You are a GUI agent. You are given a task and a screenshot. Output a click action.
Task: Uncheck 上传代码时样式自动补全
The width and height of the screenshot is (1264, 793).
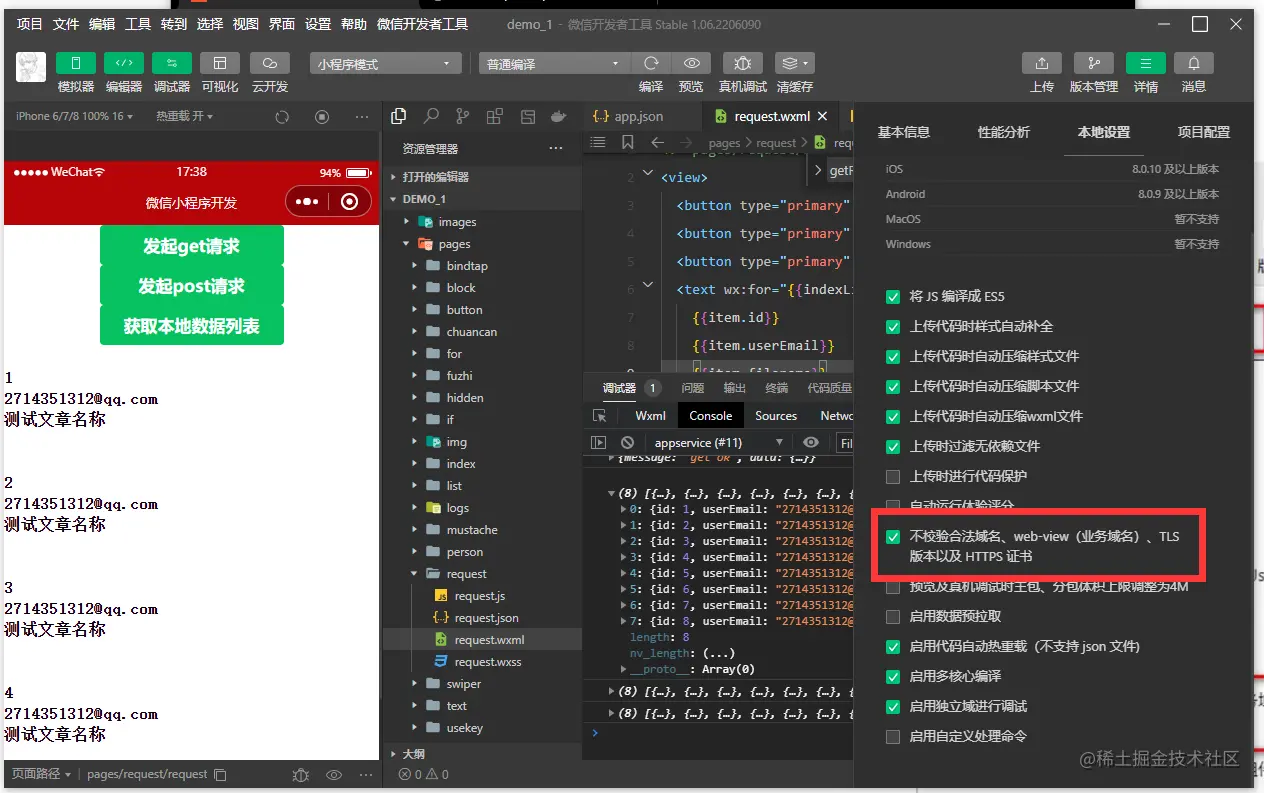click(893, 327)
